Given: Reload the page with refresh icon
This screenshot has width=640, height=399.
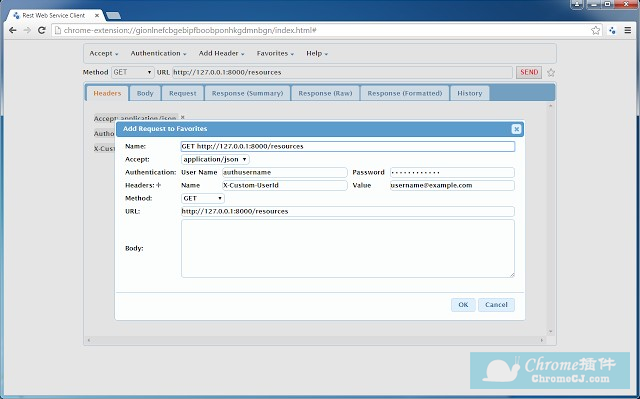Looking at the screenshot, I should [42, 30].
